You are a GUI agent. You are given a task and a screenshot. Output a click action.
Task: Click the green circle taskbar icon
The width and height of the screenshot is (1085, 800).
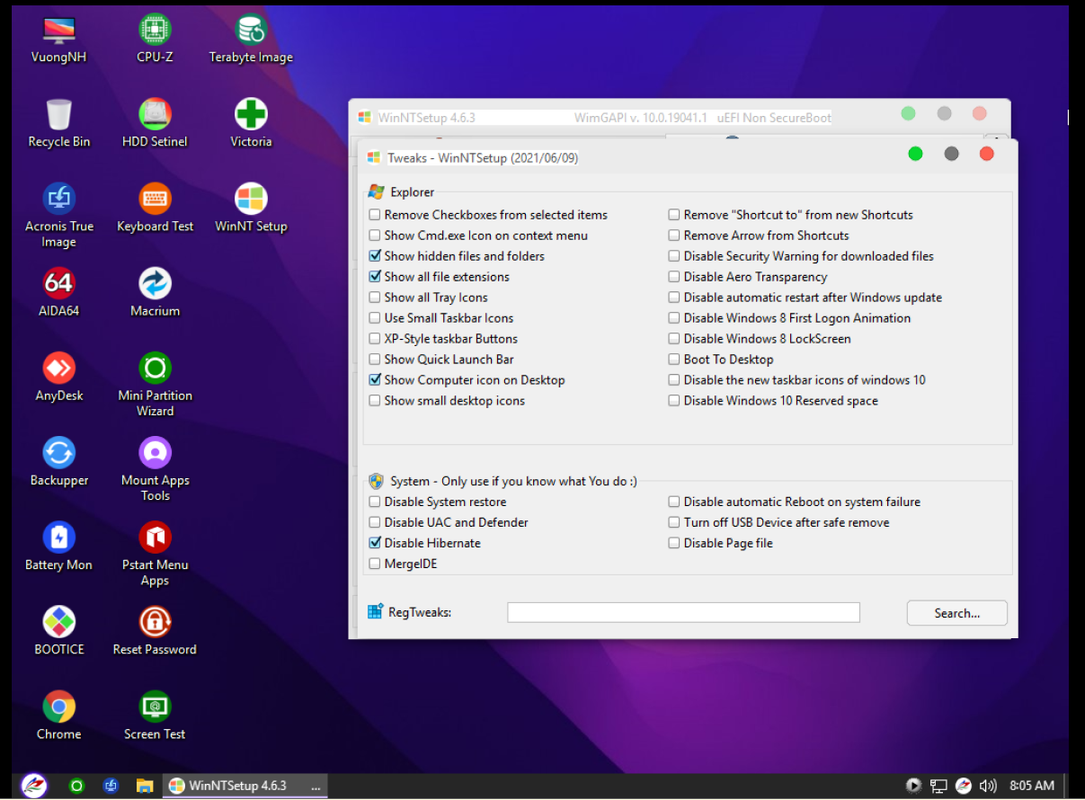(x=77, y=785)
